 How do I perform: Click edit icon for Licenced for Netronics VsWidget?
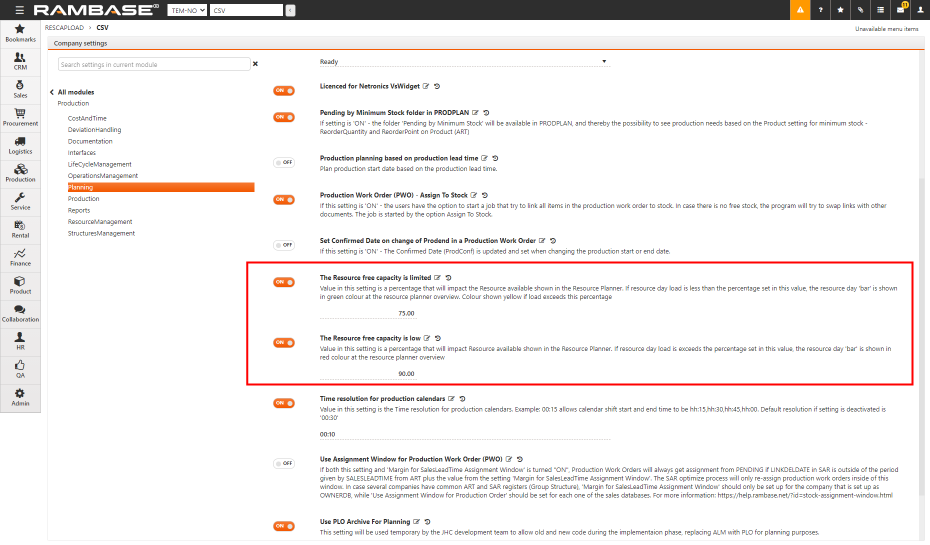pos(426,87)
